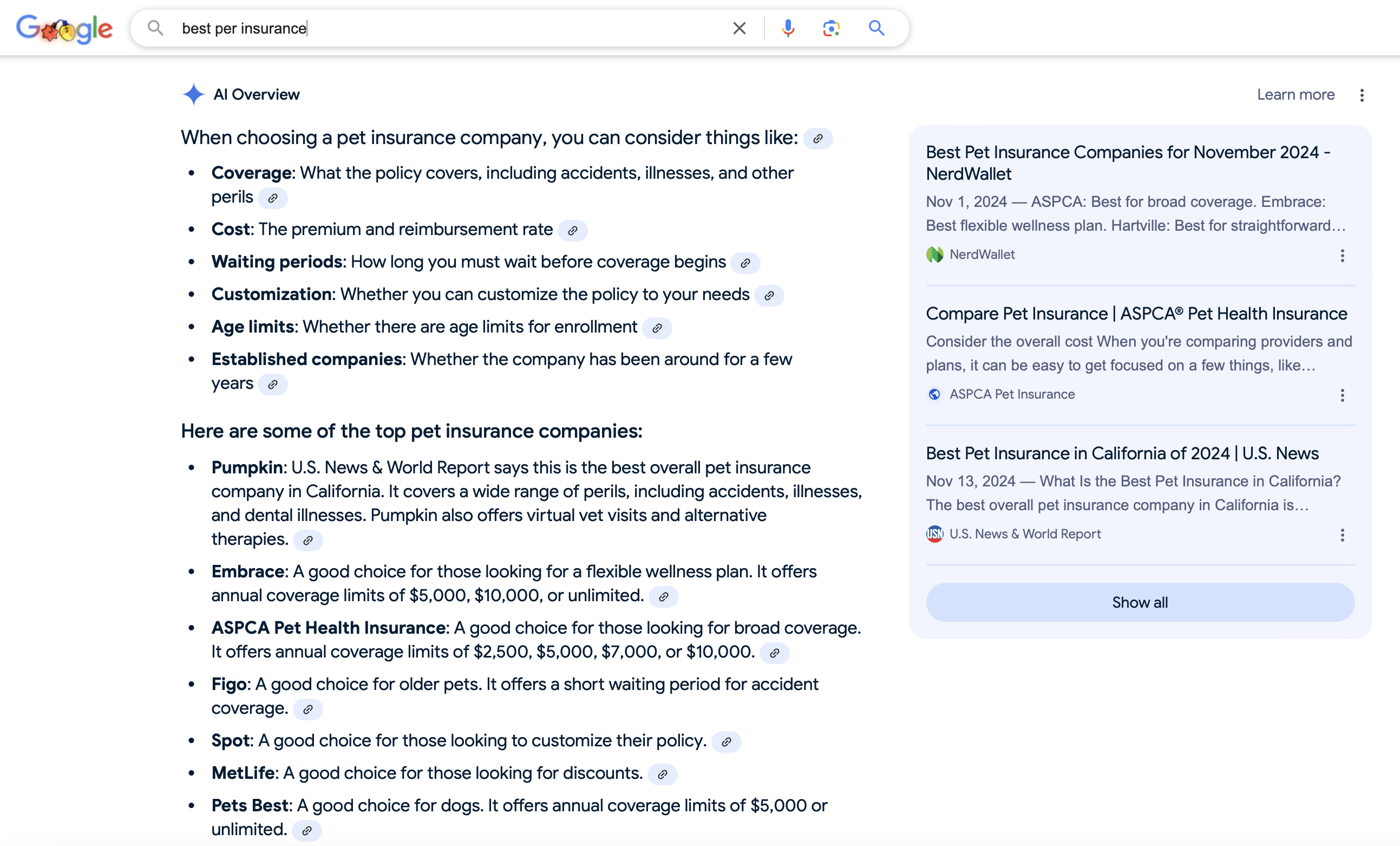Open three-dot options on the NerdWallet result

1342,256
